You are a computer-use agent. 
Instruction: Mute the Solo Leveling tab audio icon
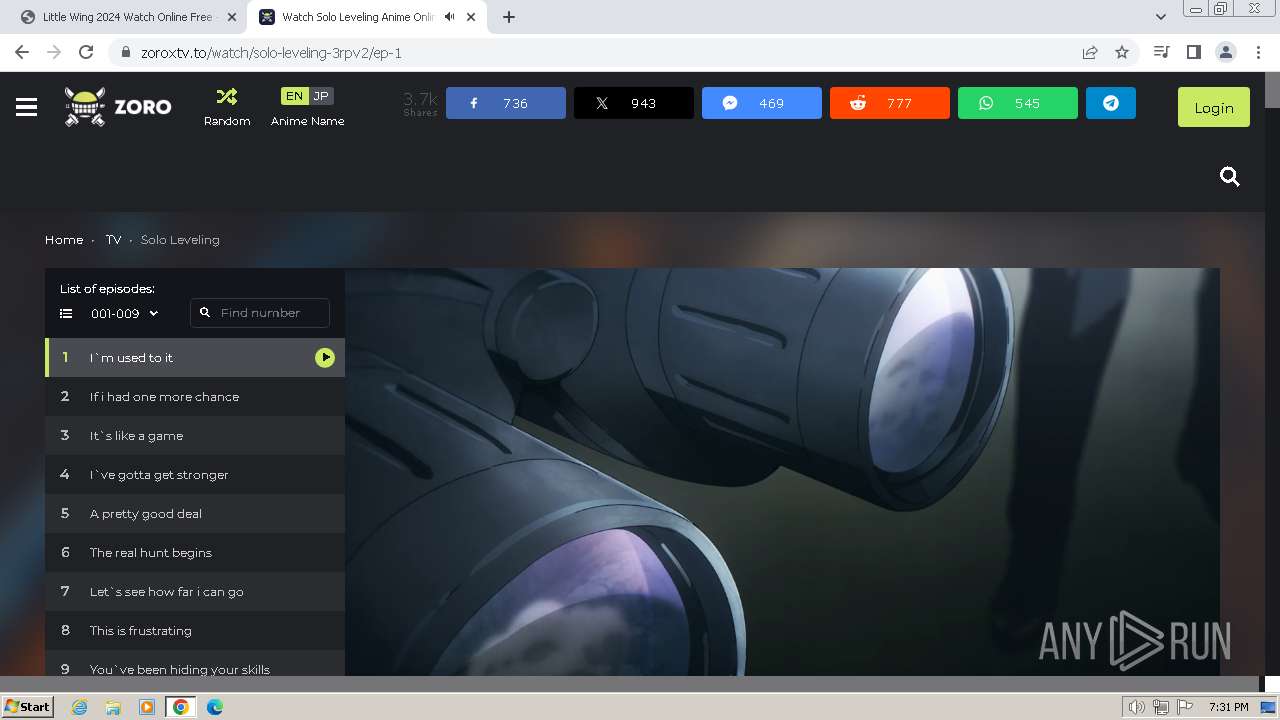449,17
